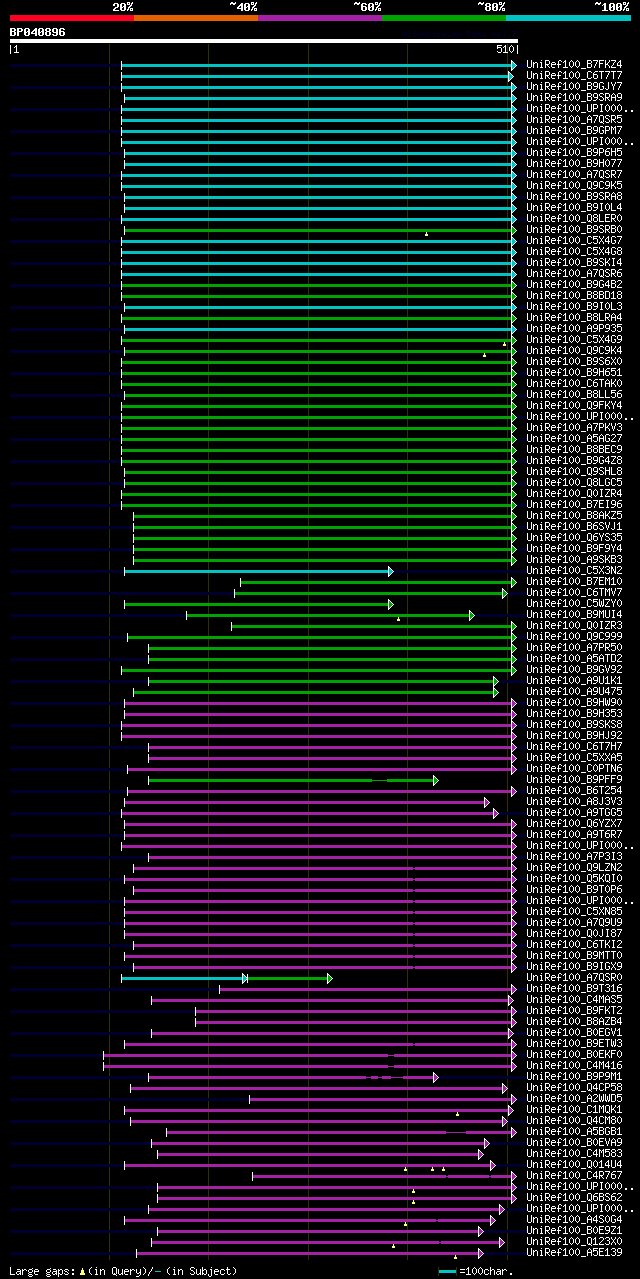Click the UniRef100_Q9C999 label
640x1279 pixels.
(x=574, y=636)
